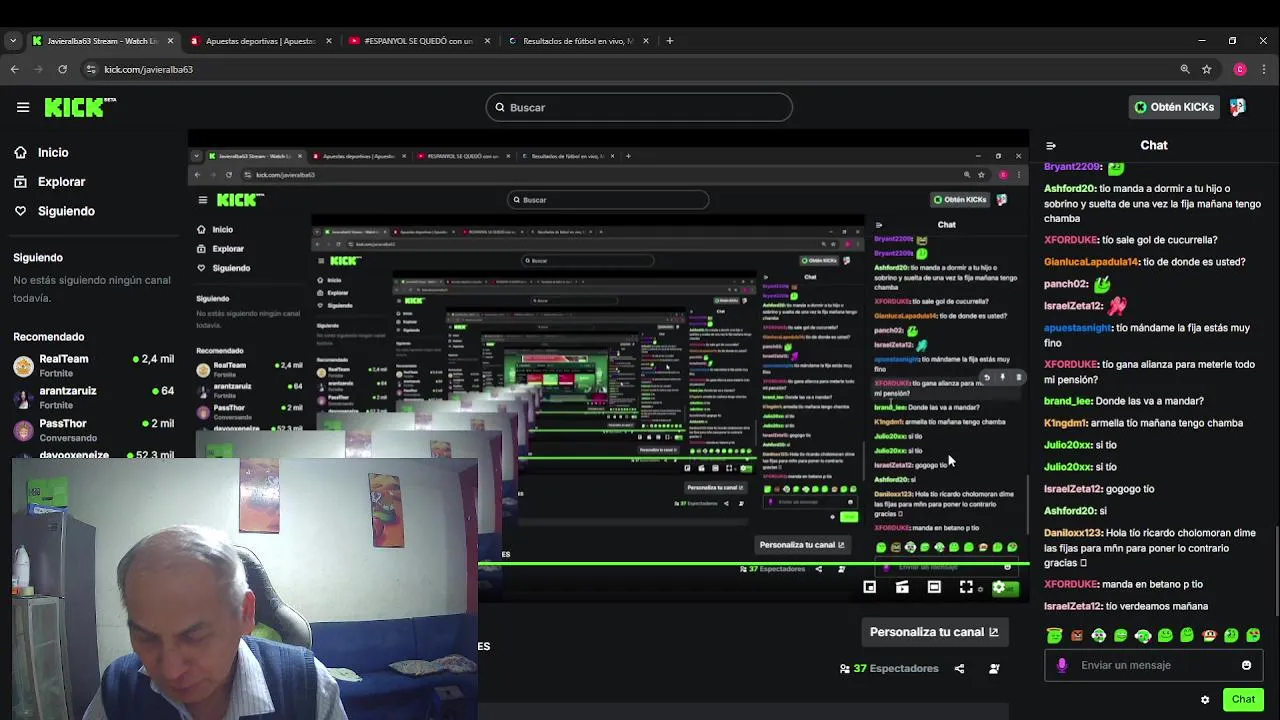The image size is (1280, 720).
Task: Click username Daniloxx123 in chat
Action: coord(1072,533)
